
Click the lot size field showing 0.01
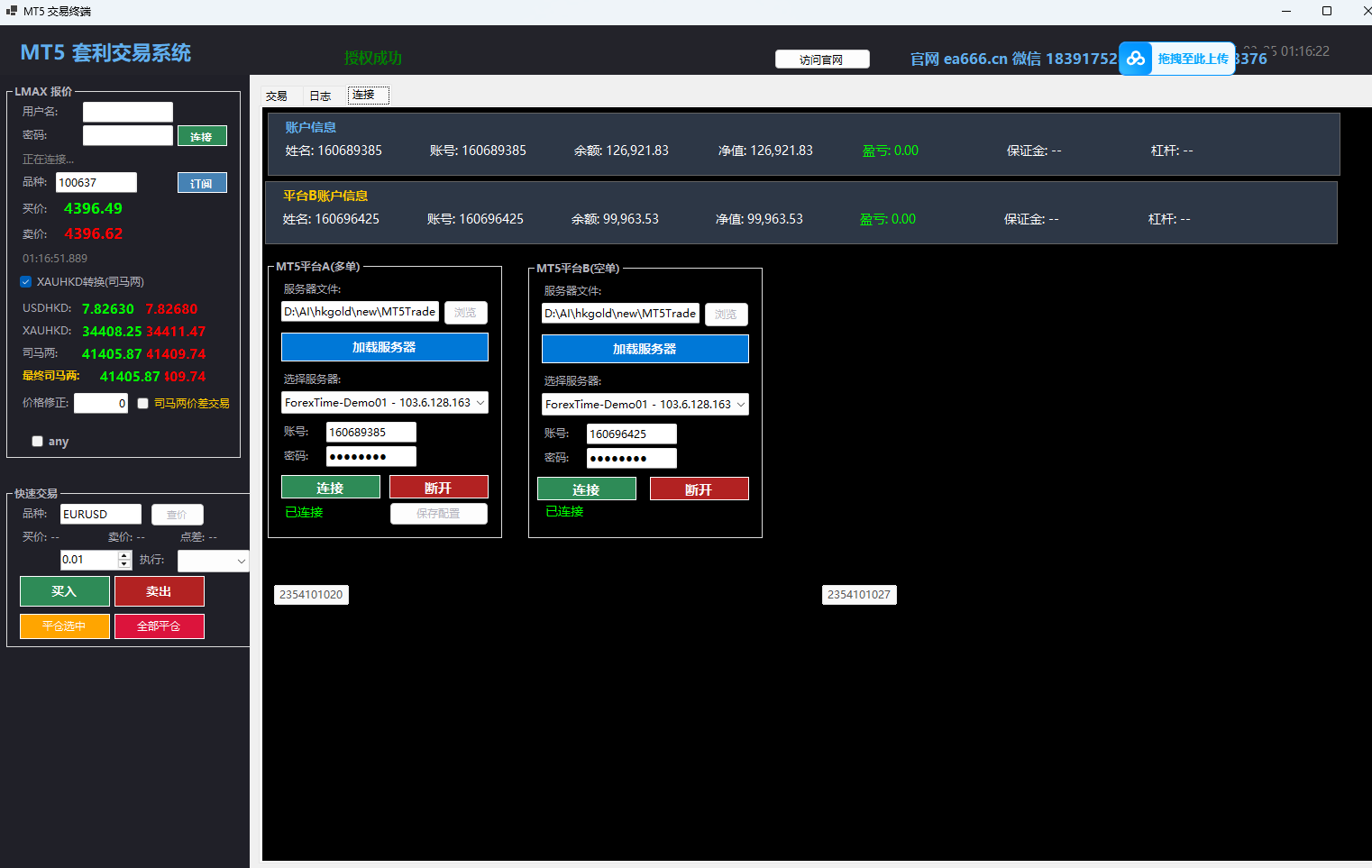pyautogui.click(x=89, y=560)
